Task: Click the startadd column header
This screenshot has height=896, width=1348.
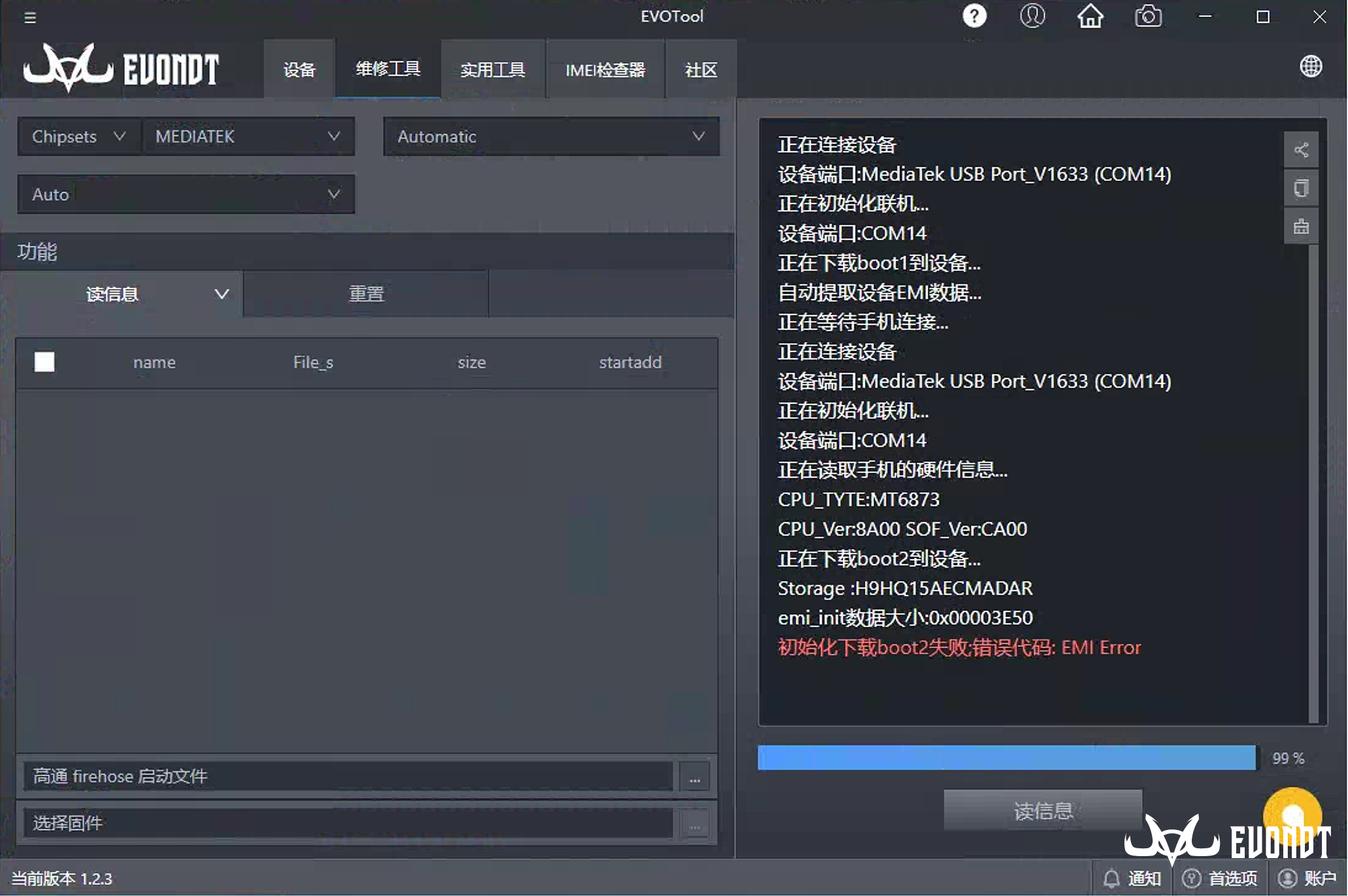Action: 630,362
